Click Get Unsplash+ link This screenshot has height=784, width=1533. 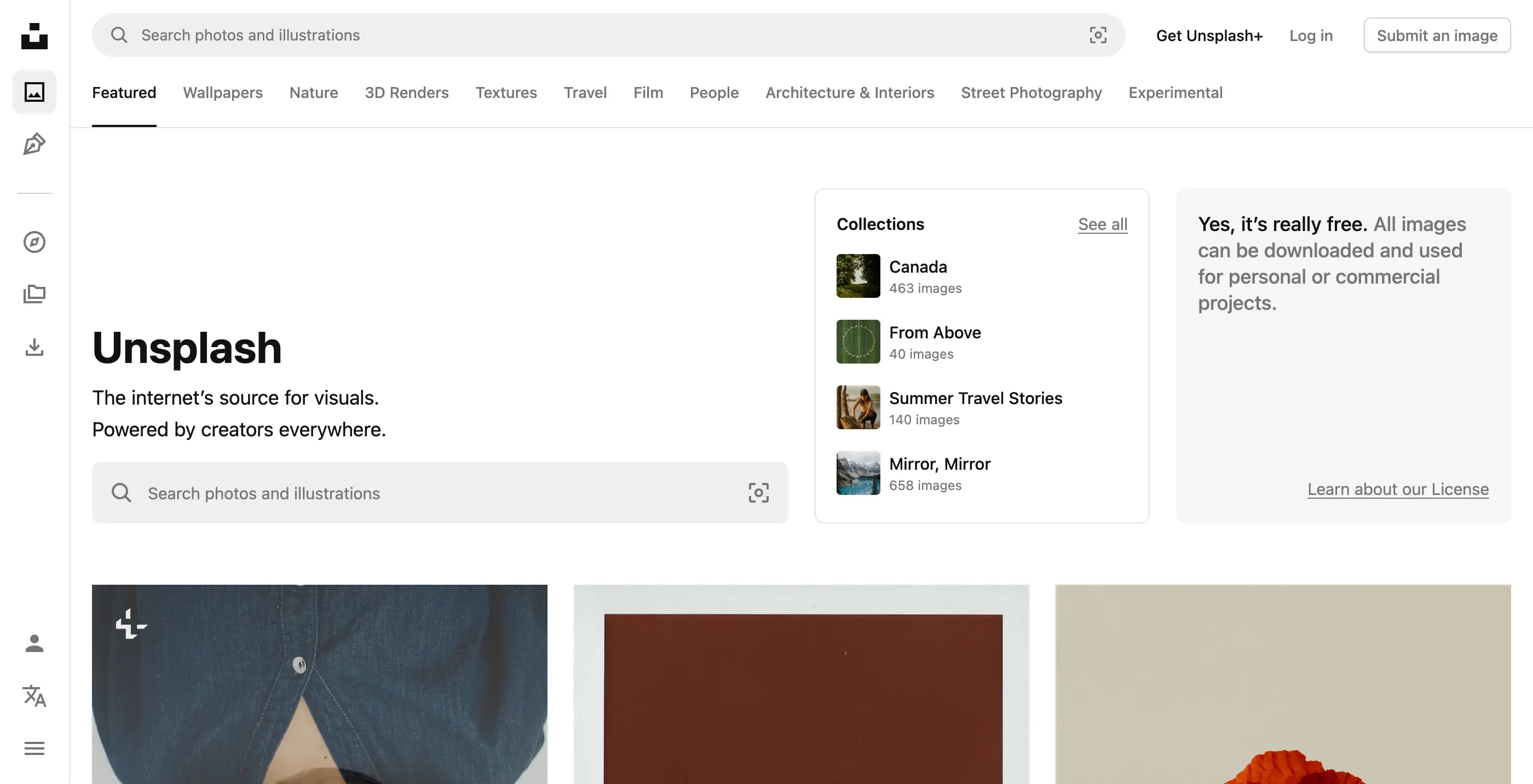point(1209,35)
